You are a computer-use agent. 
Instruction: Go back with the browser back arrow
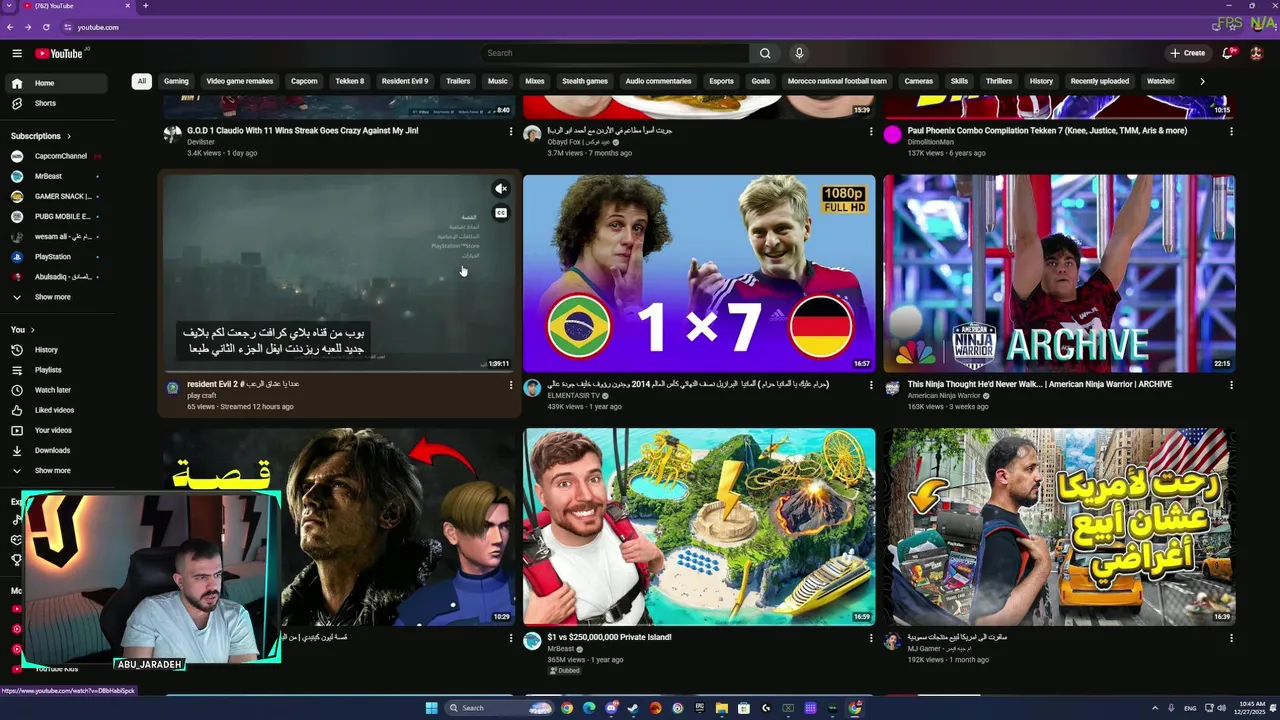[x=10, y=27]
